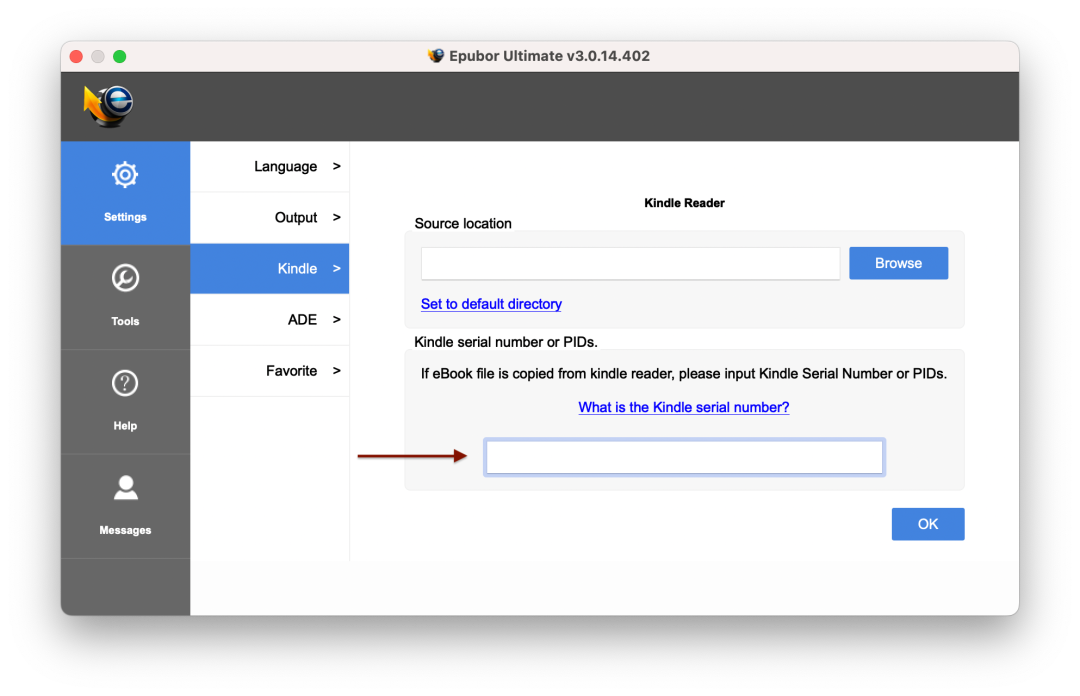Expand the ADE chevron arrow

point(337,319)
